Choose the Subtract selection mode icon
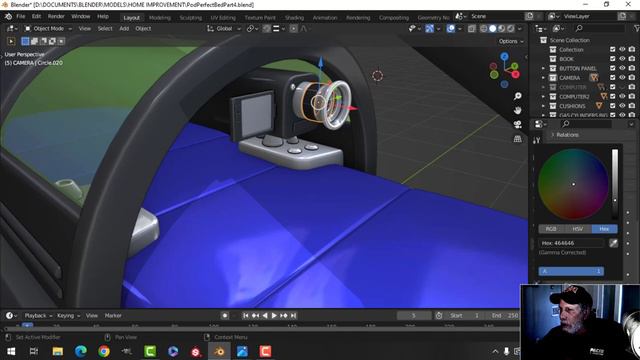This screenshot has height=360, width=640. 43,41
